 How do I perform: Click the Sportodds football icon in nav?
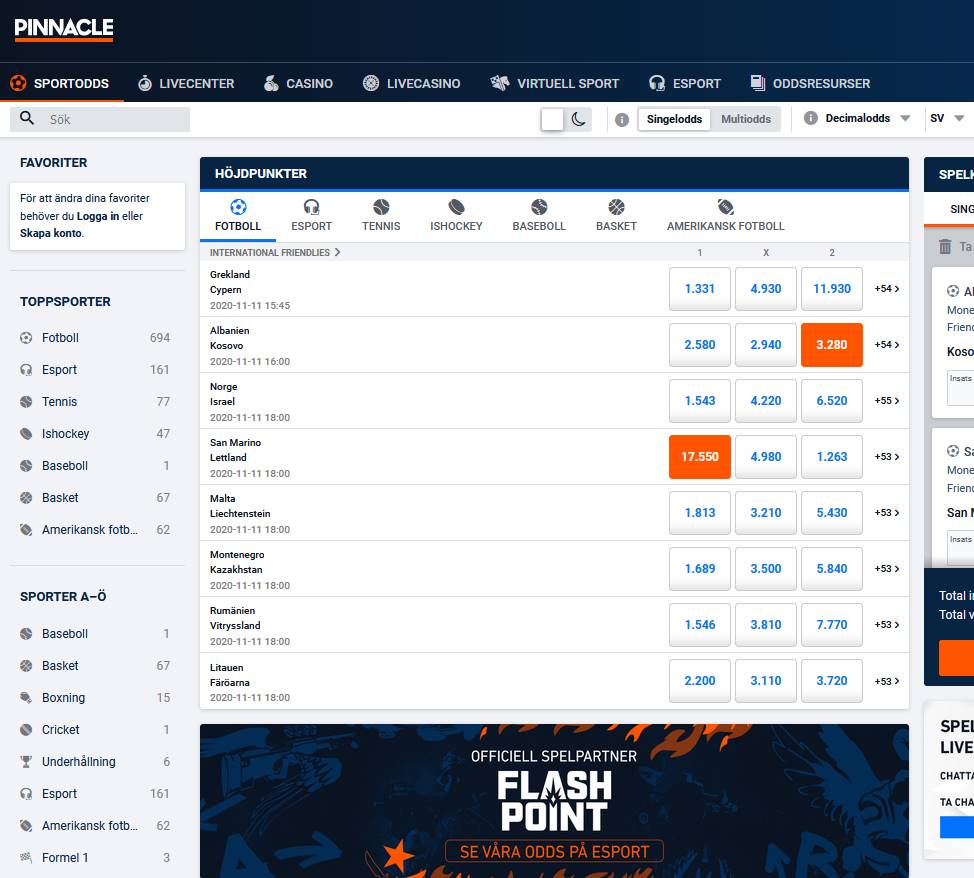(x=18, y=83)
